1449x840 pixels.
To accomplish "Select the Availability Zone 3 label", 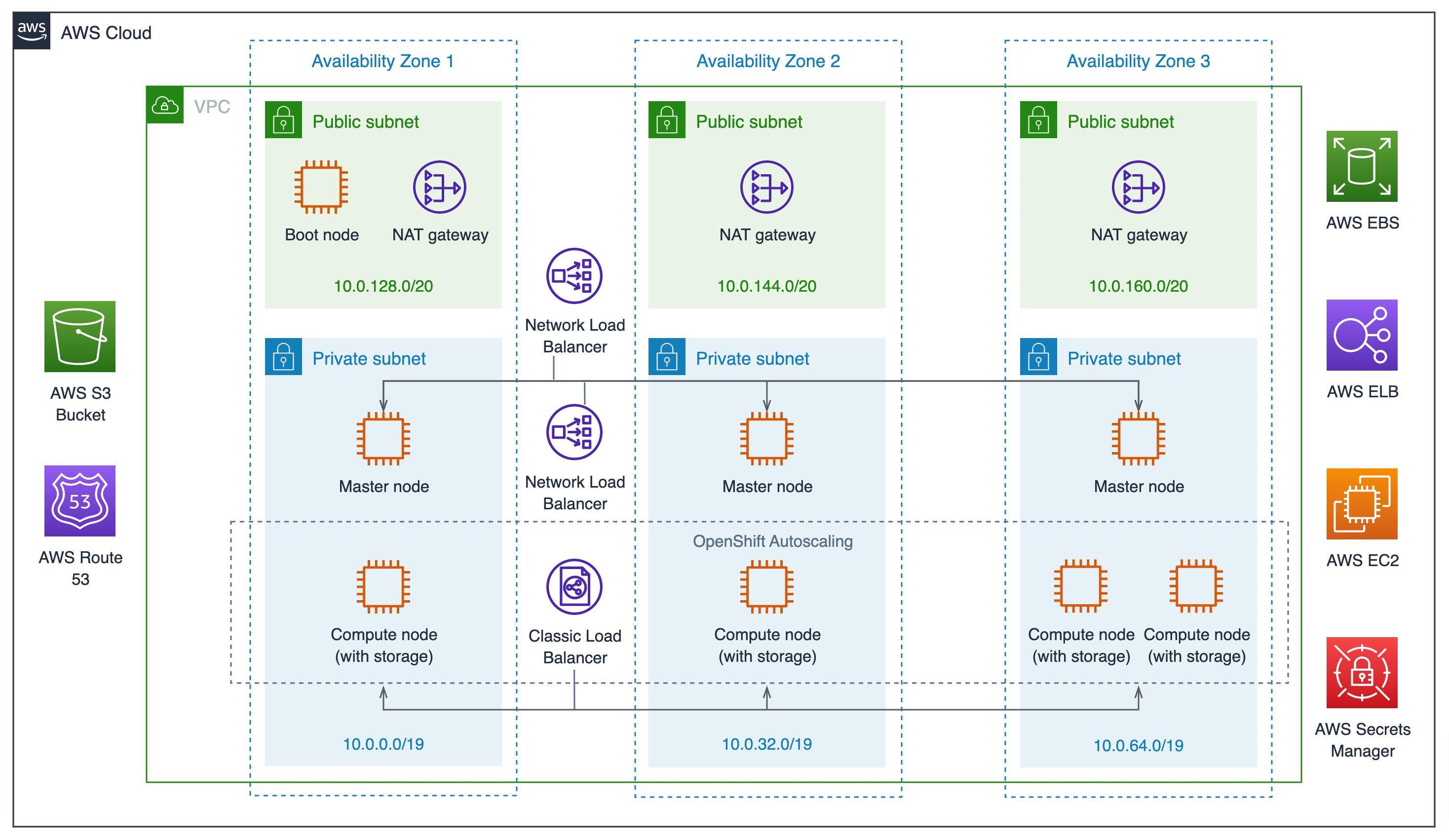I will (1139, 61).
